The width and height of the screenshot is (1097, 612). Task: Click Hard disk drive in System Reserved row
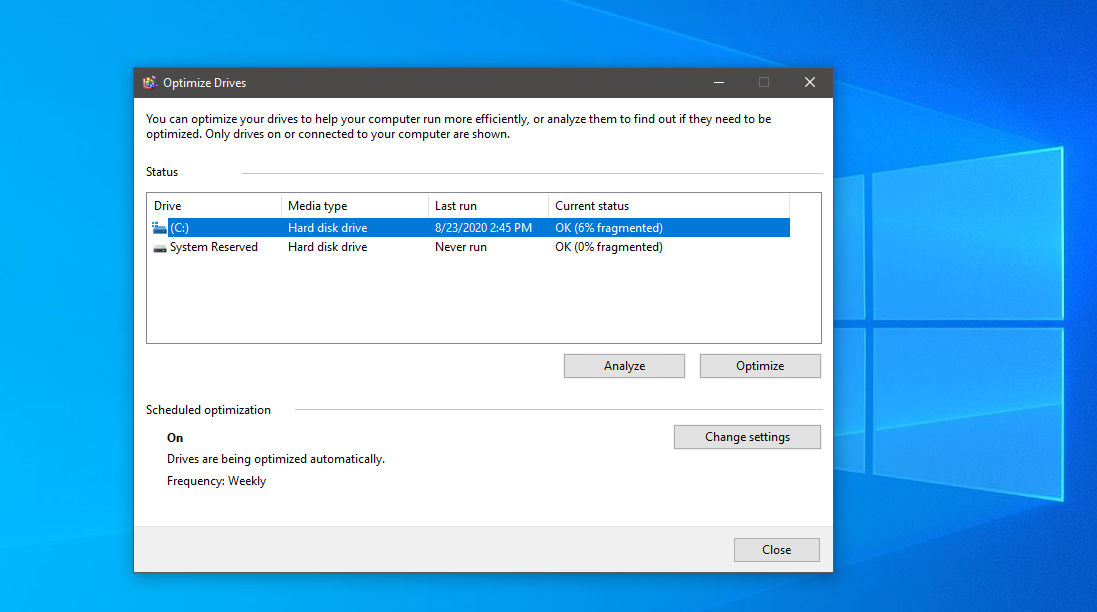coord(327,247)
